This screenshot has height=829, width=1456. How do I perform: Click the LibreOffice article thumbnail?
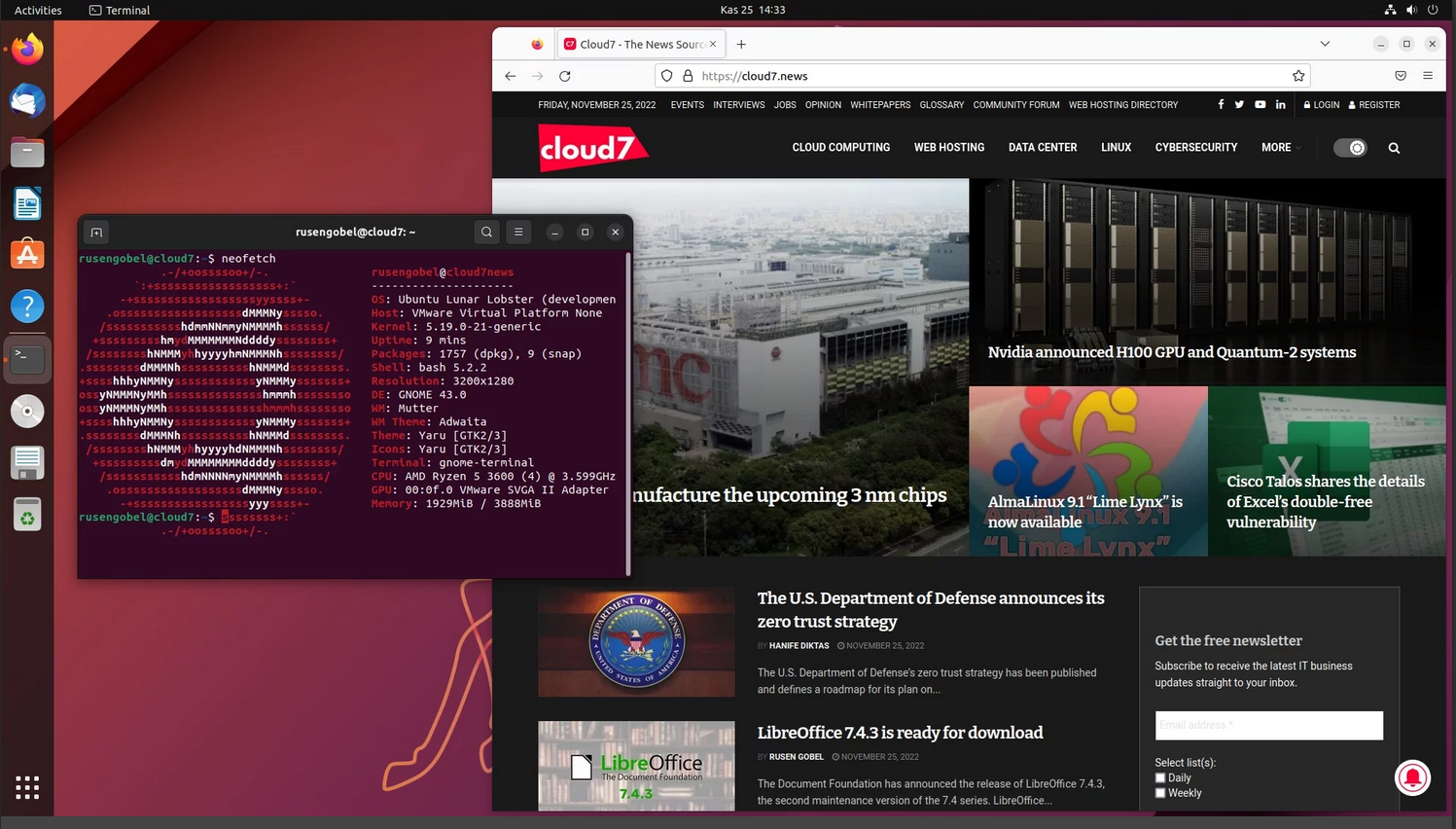point(636,766)
